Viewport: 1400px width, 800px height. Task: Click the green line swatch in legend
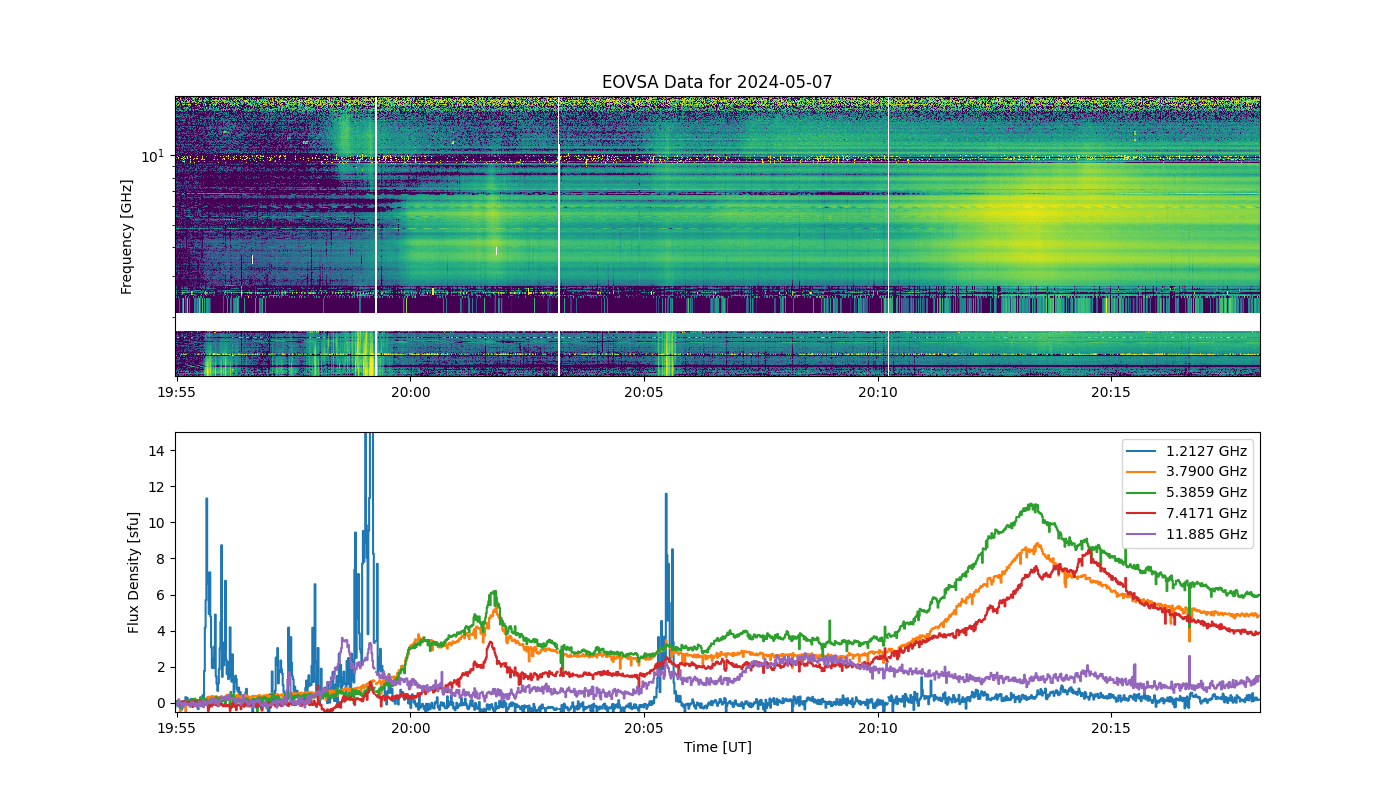[1141, 493]
